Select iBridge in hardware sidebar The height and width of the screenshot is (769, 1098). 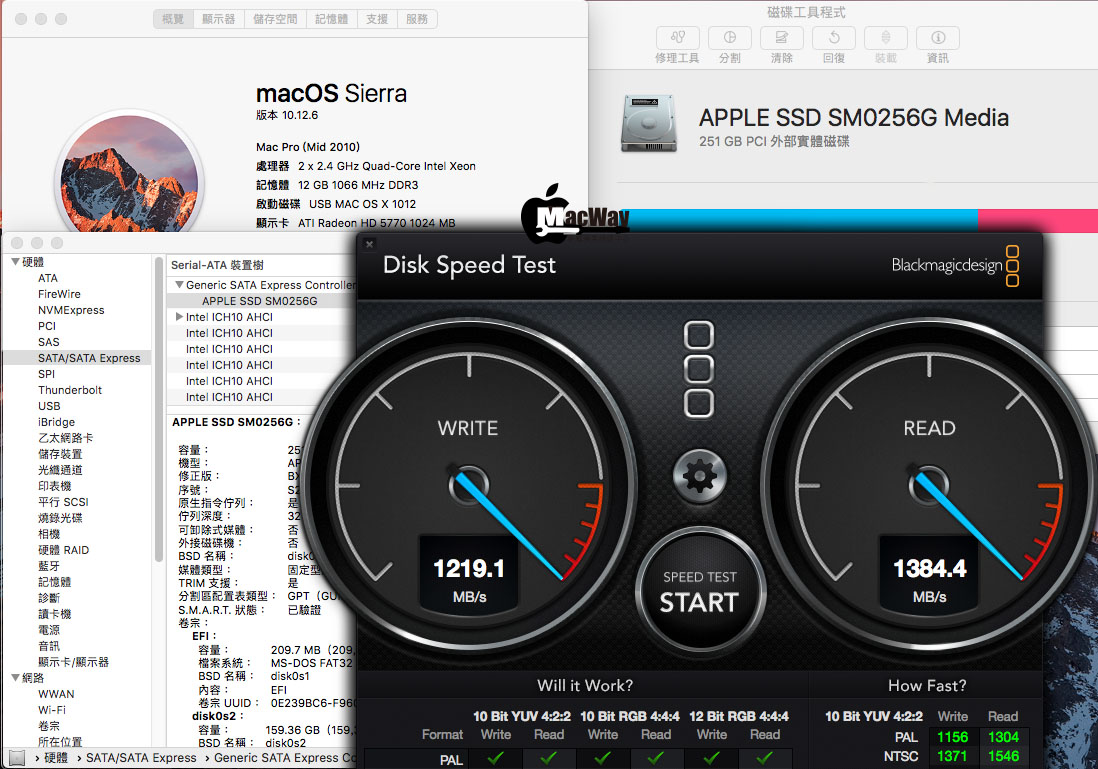click(x=57, y=422)
